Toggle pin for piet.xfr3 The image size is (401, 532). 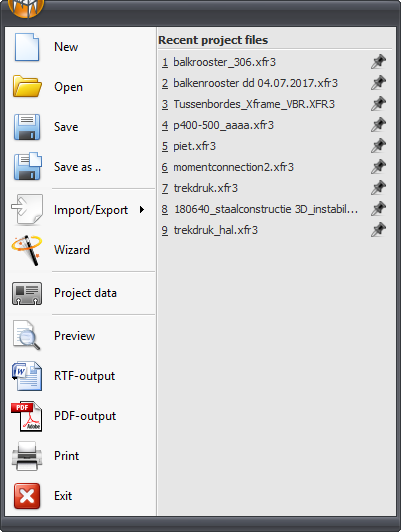378,146
